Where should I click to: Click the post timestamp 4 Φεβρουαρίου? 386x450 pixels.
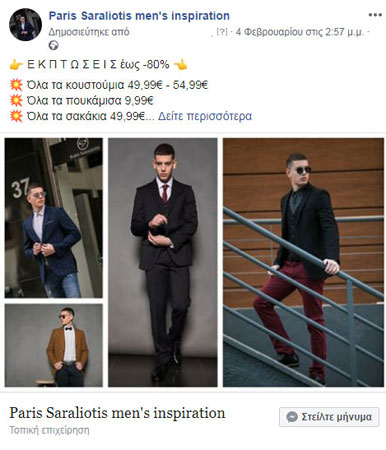(300, 32)
